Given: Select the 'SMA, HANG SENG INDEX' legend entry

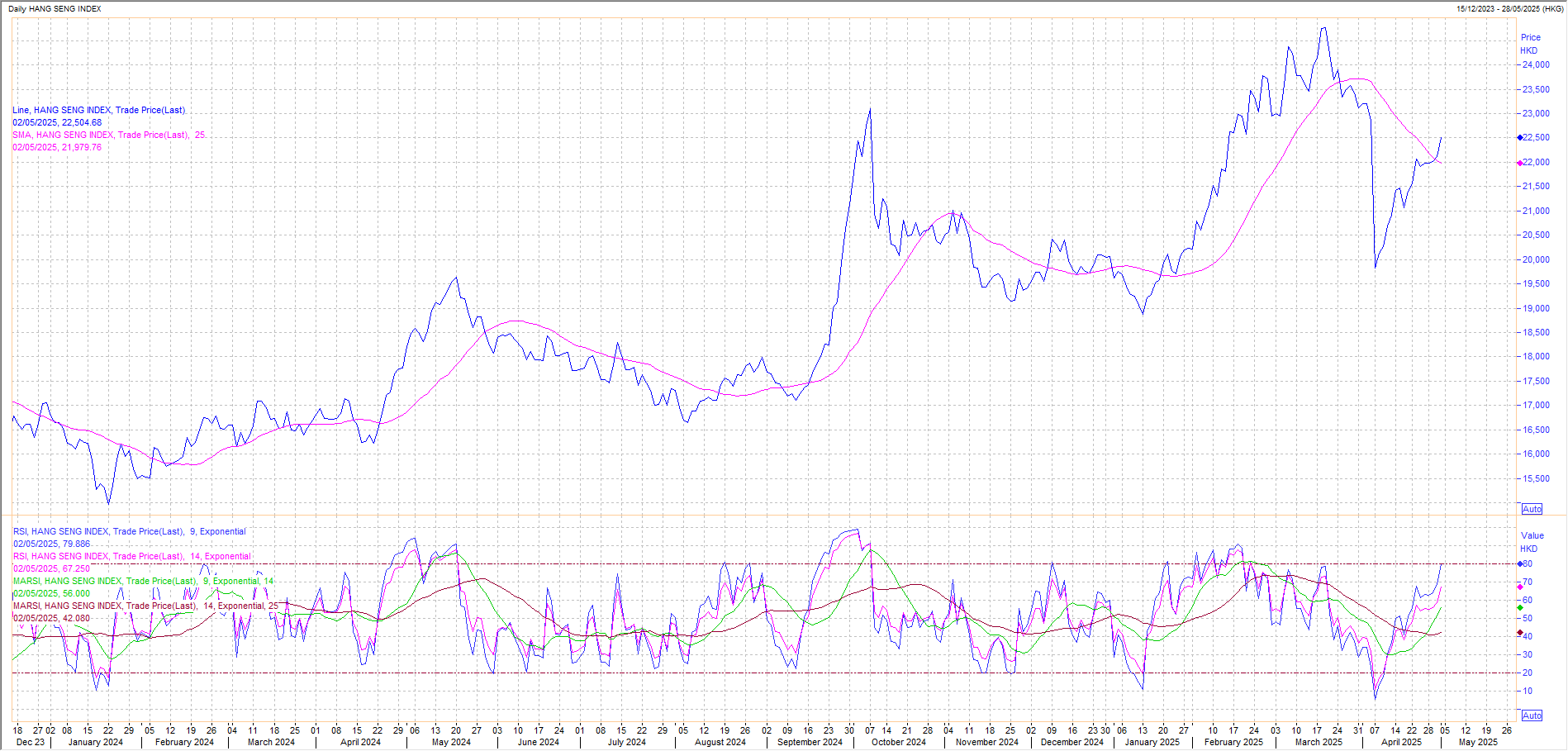Looking at the screenshot, I should coord(108,135).
